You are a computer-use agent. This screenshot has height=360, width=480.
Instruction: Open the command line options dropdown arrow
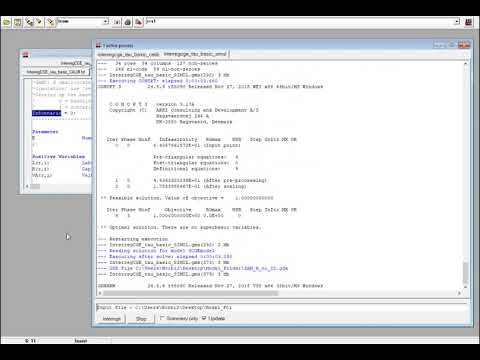click(x=457, y=21)
